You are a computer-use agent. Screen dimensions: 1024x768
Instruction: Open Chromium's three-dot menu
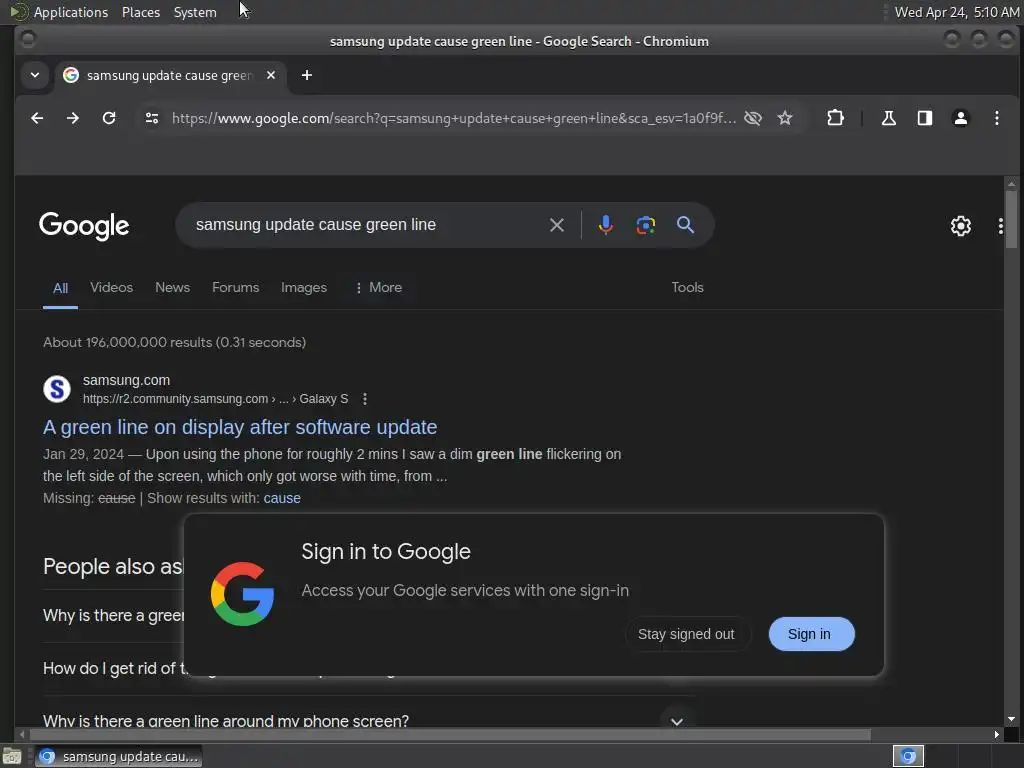click(x=997, y=118)
